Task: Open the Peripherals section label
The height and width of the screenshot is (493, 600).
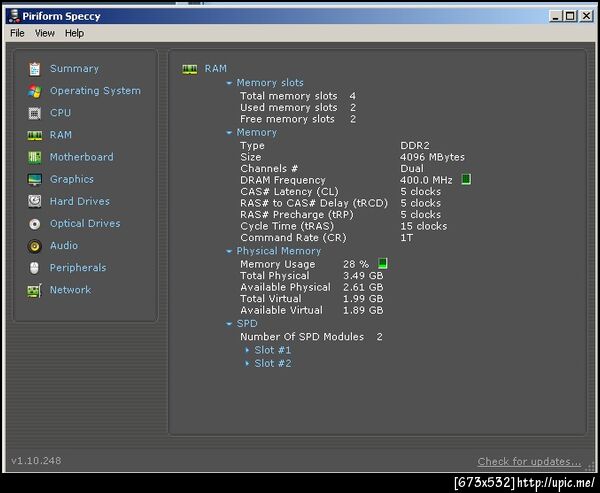Action: 78,268
